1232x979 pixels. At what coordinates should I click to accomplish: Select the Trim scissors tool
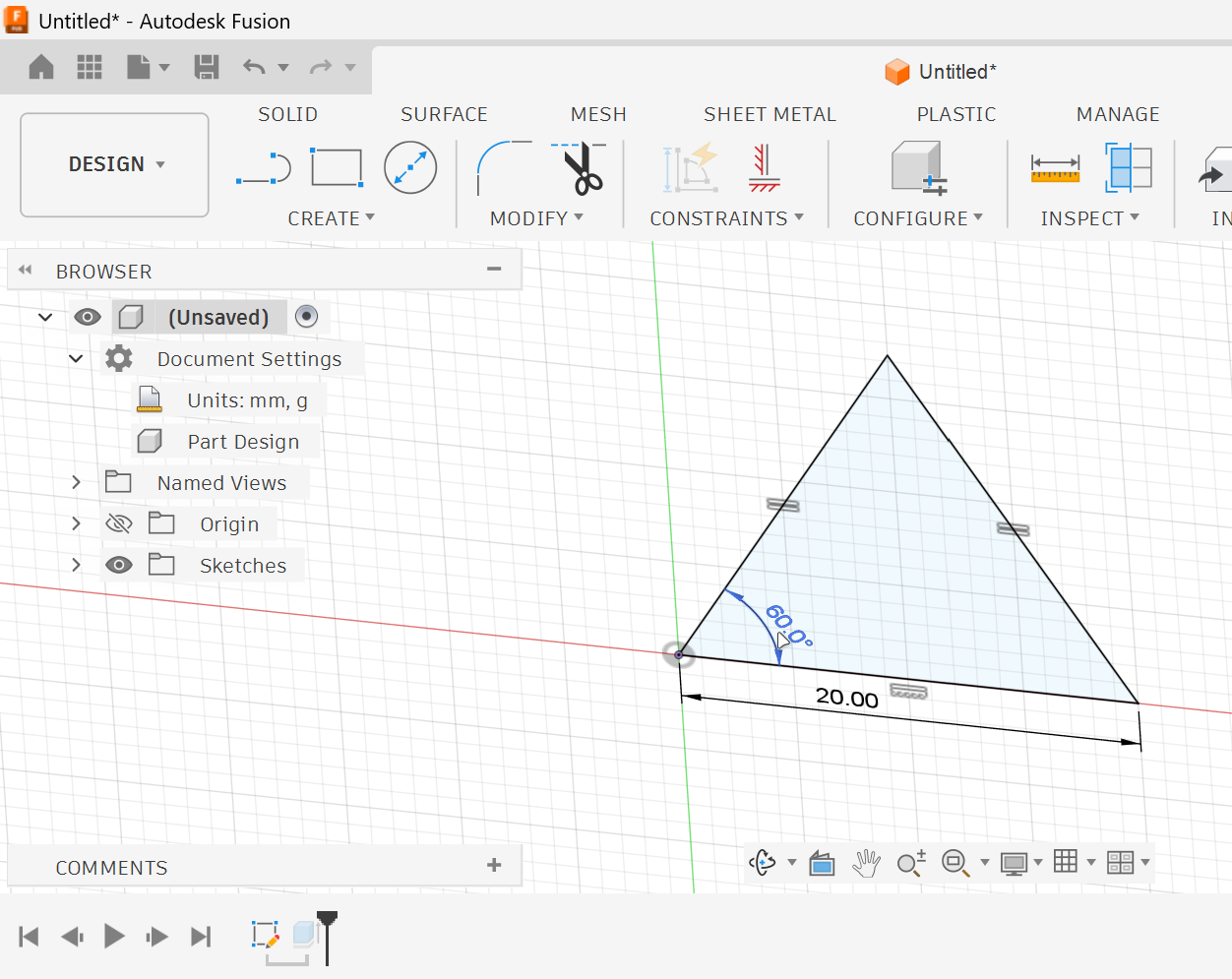581,168
